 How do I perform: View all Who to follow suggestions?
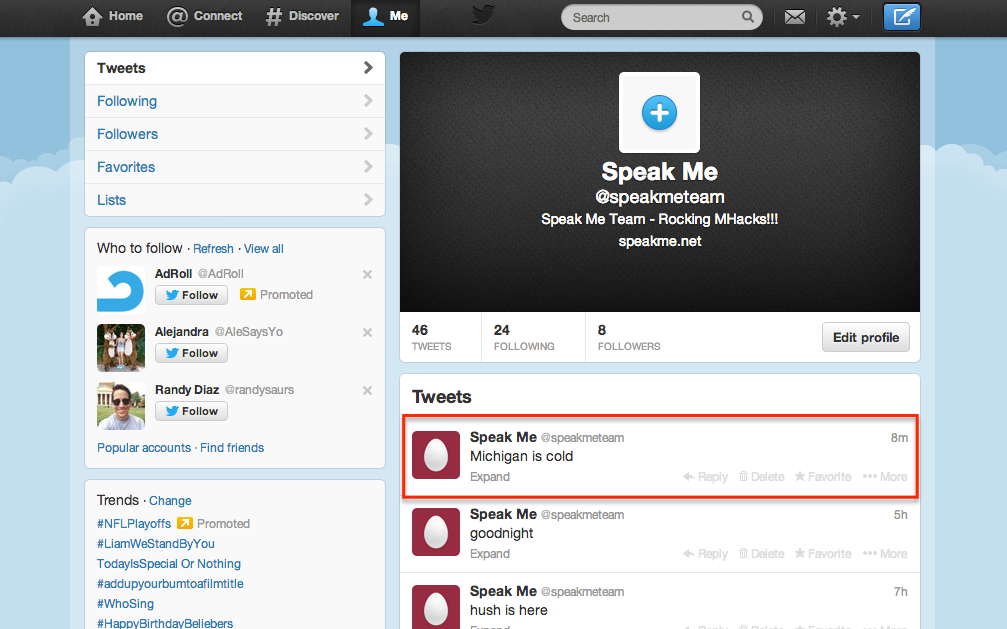(x=263, y=249)
